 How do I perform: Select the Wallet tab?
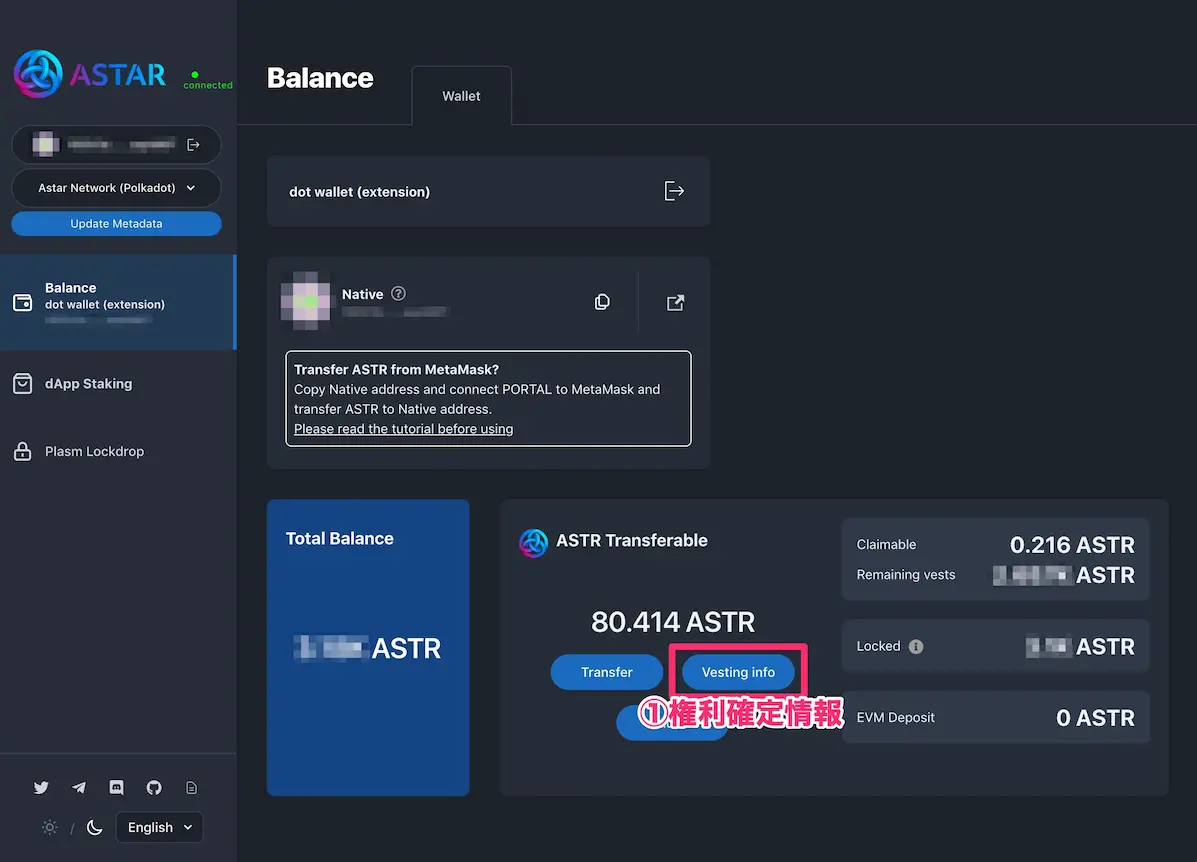pyautogui.click(x=461, y=96)
